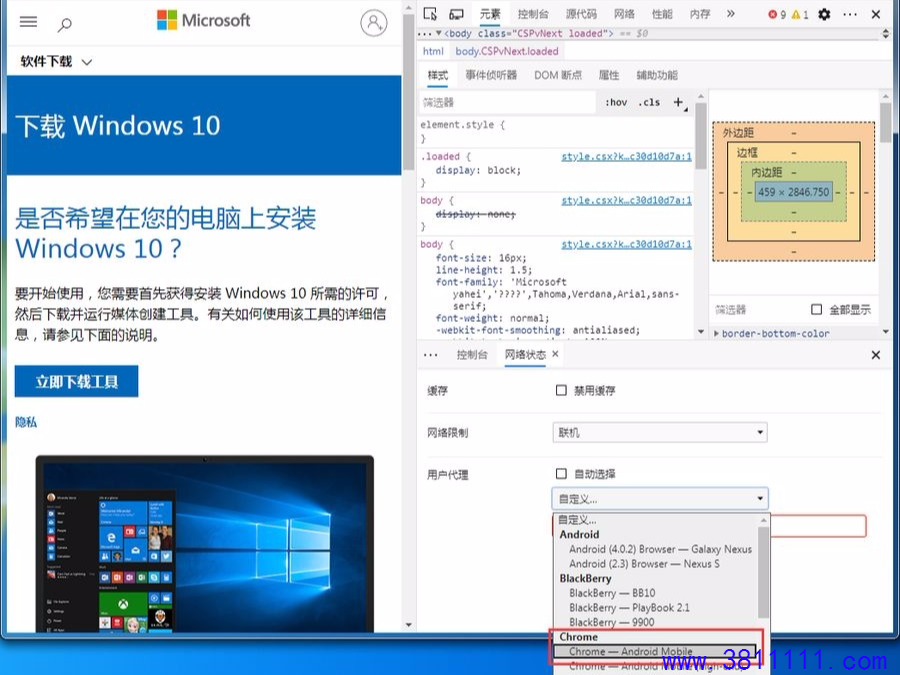This screenshot has width=900, height=675.
Task: Select the 样式 sub-tab
Action: click(437, 75)
